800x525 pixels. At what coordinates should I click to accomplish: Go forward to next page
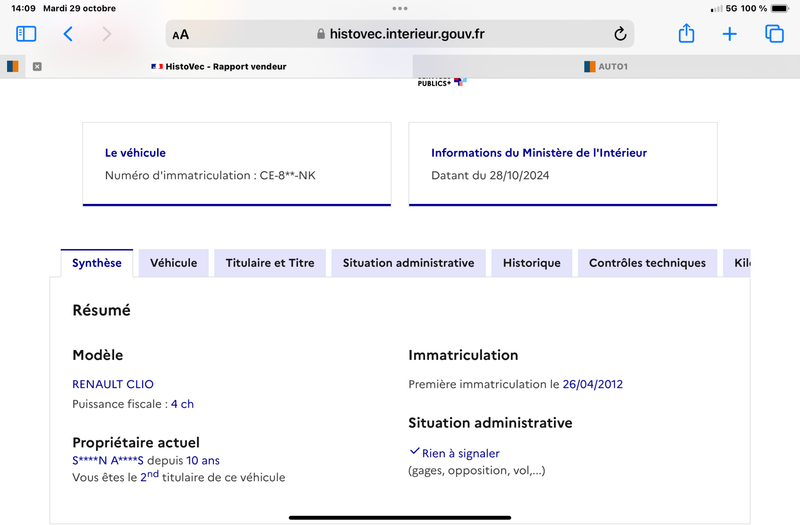[x=106, y=34]
